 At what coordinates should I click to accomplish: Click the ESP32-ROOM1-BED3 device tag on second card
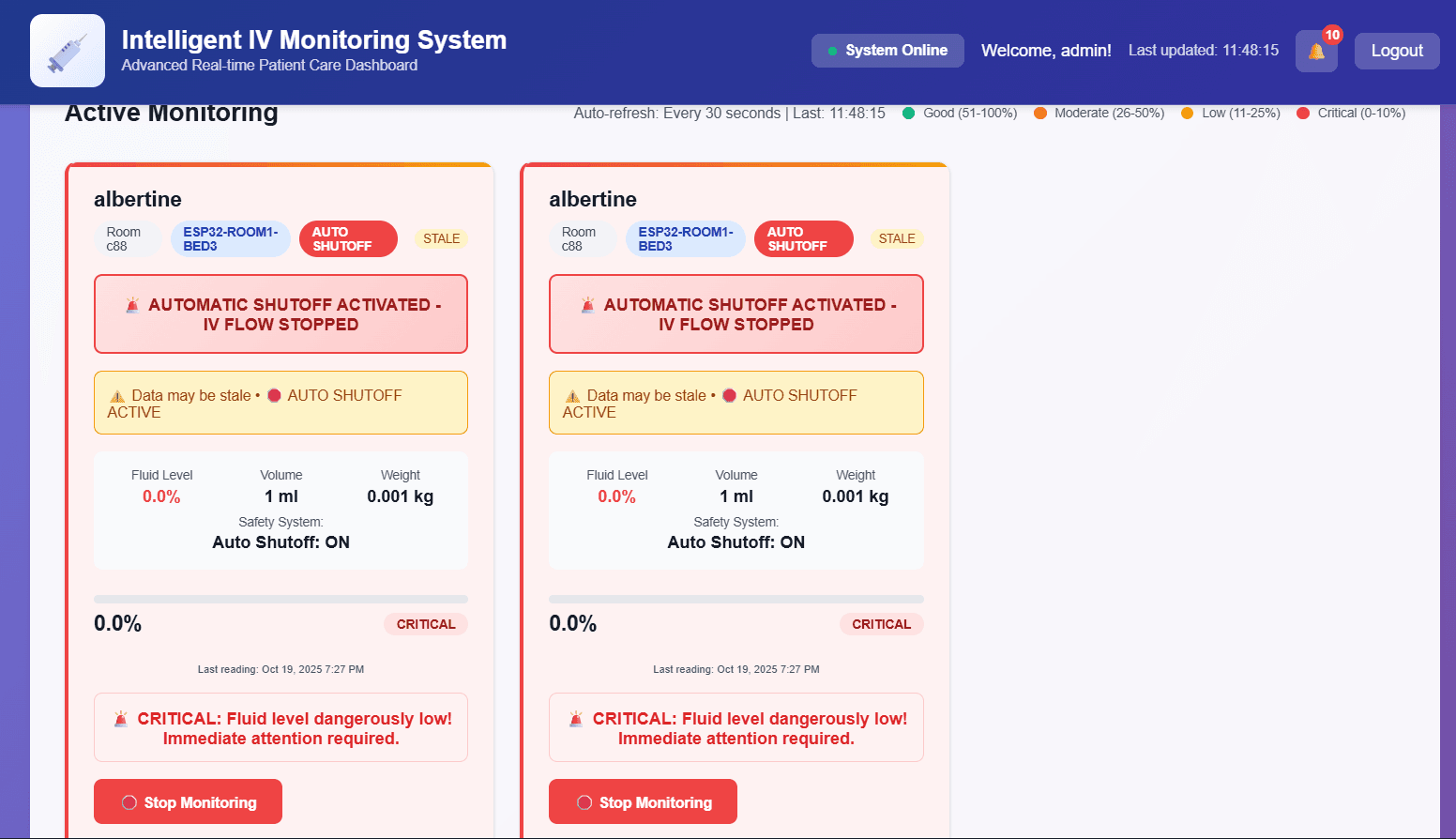(685, 238)
